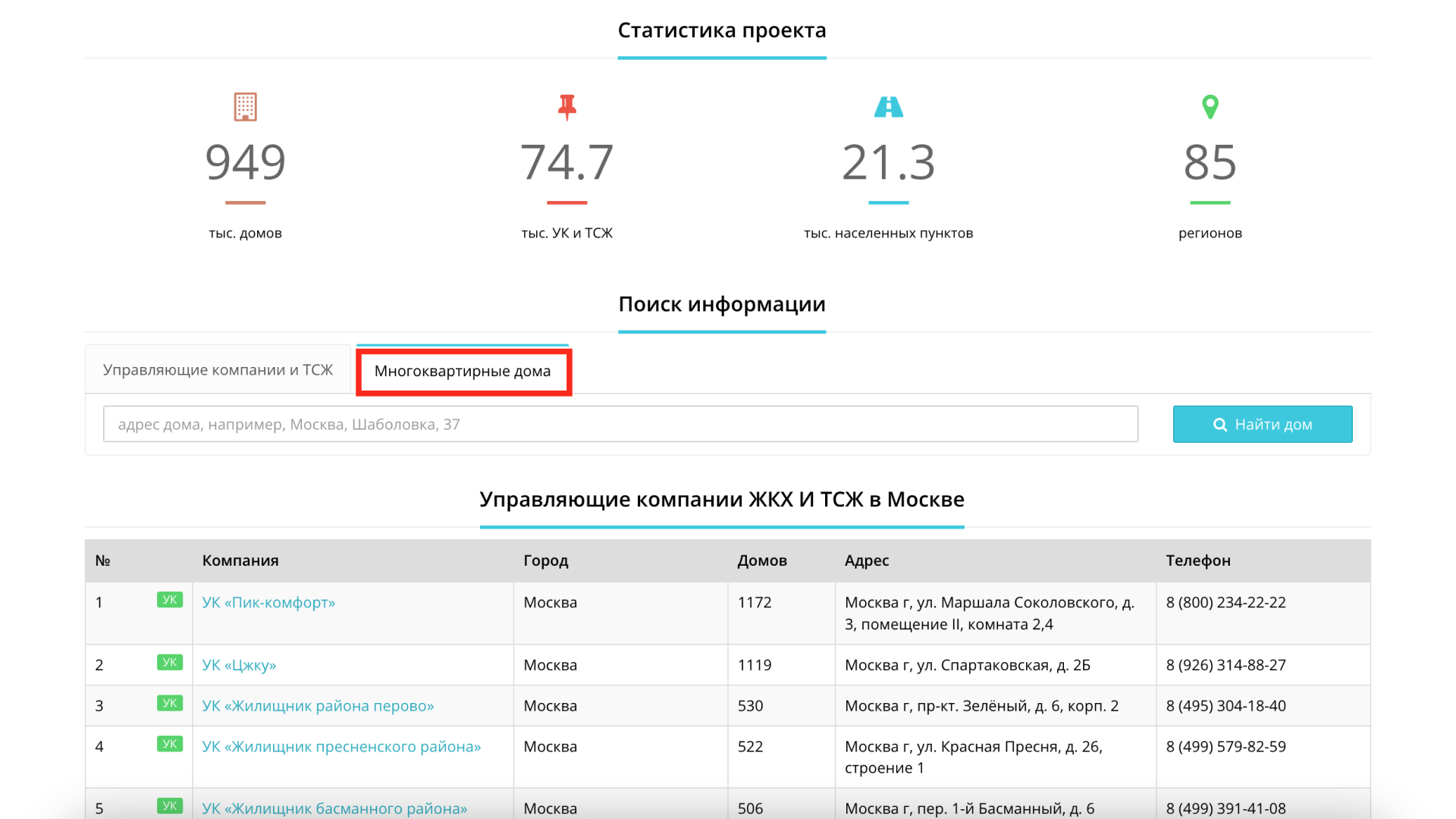Click phone number 8 (495) 304-18-40
The image size is (1456, 819).
(x=1226, y=706)
